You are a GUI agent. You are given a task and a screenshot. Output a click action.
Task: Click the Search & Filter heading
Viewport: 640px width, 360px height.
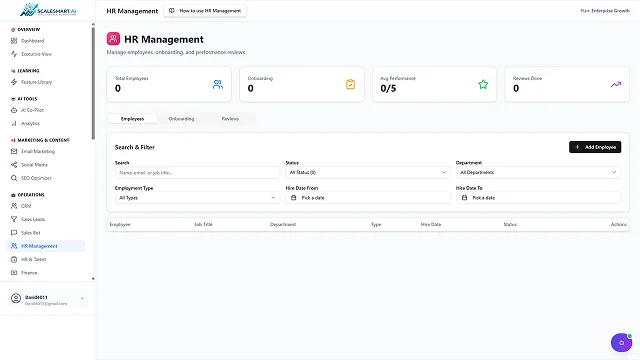[135, 147]
